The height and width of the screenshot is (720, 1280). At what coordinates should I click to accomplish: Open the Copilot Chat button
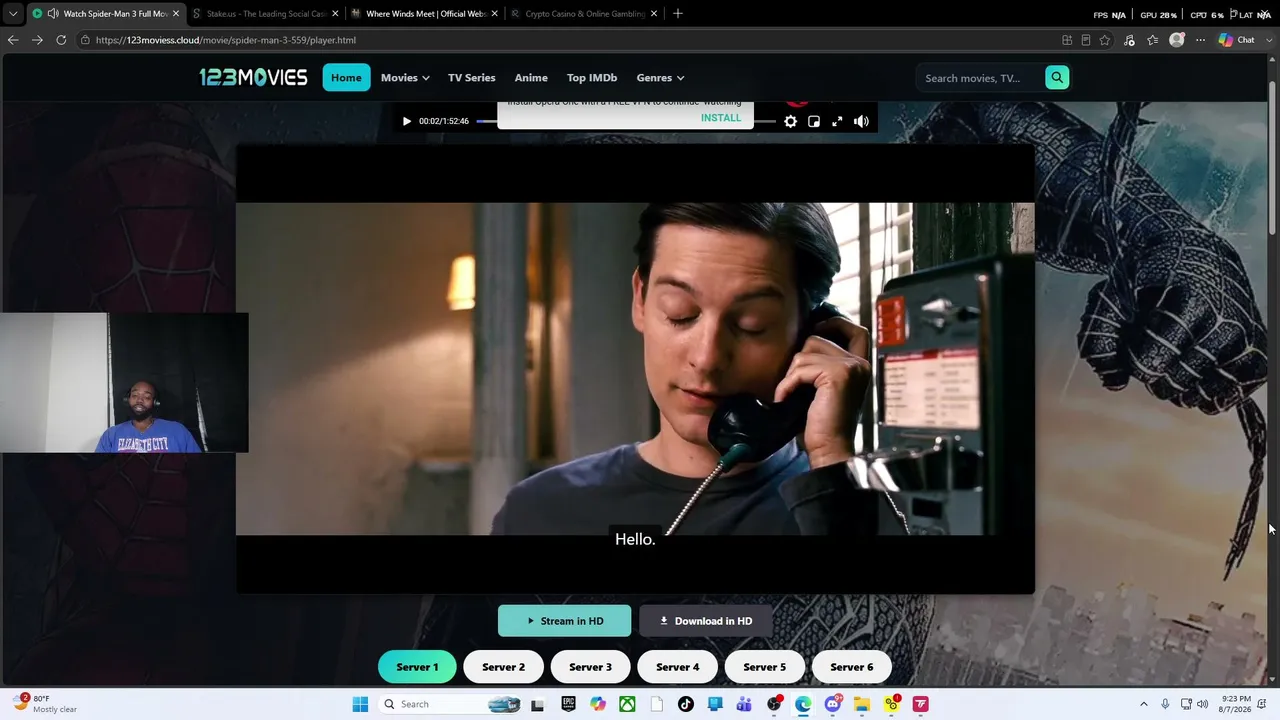[x=1237, y=40]
